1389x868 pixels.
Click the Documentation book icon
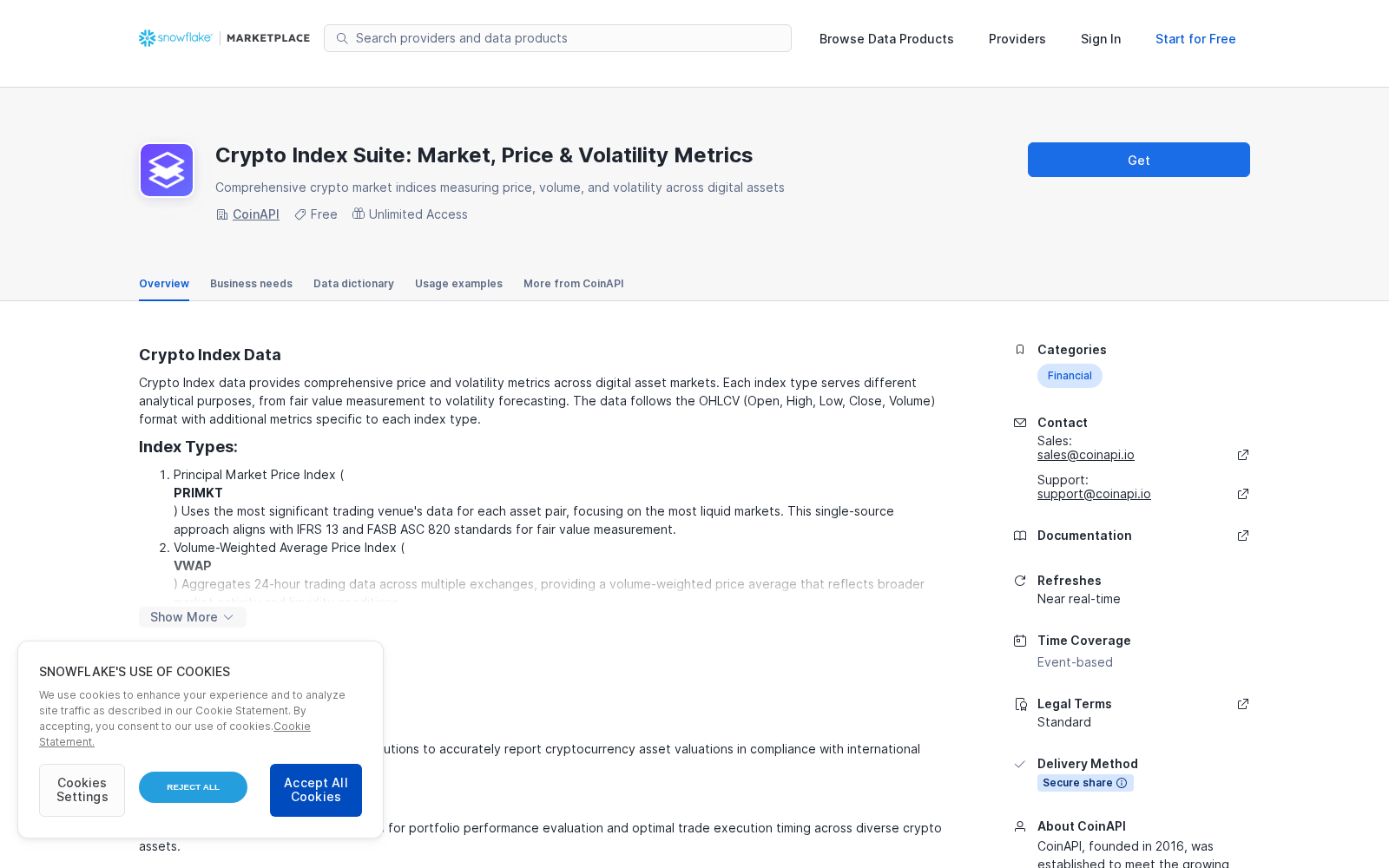point(1020,536)
